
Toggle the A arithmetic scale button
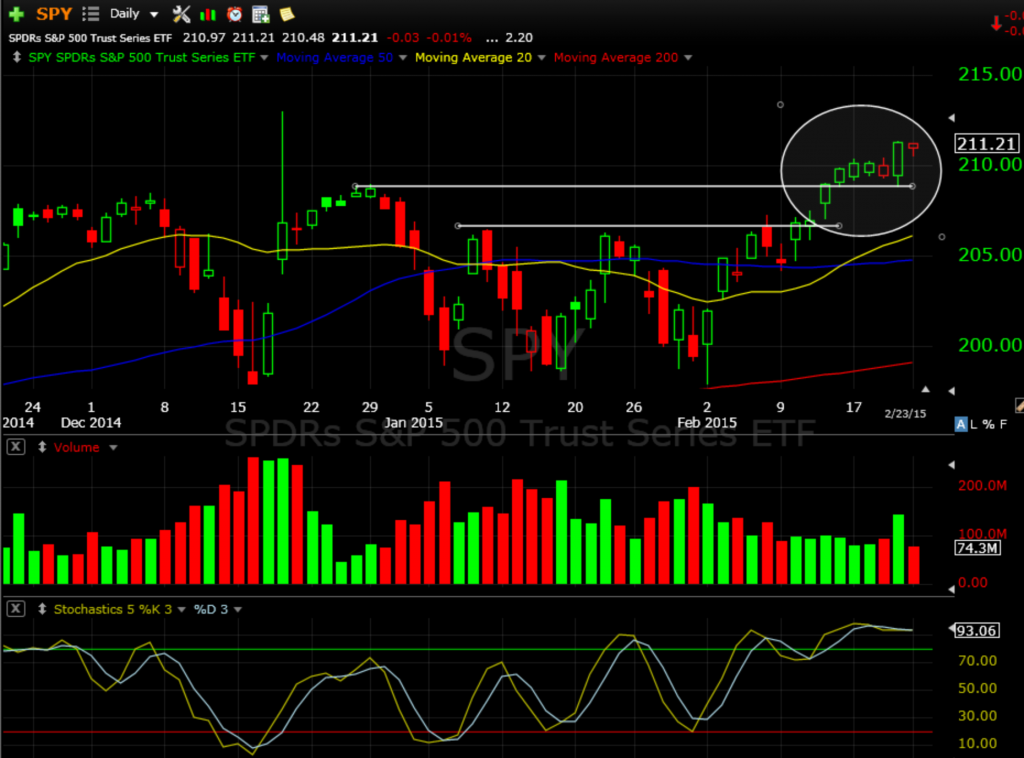pyautogui.click(x=961, y=424)
